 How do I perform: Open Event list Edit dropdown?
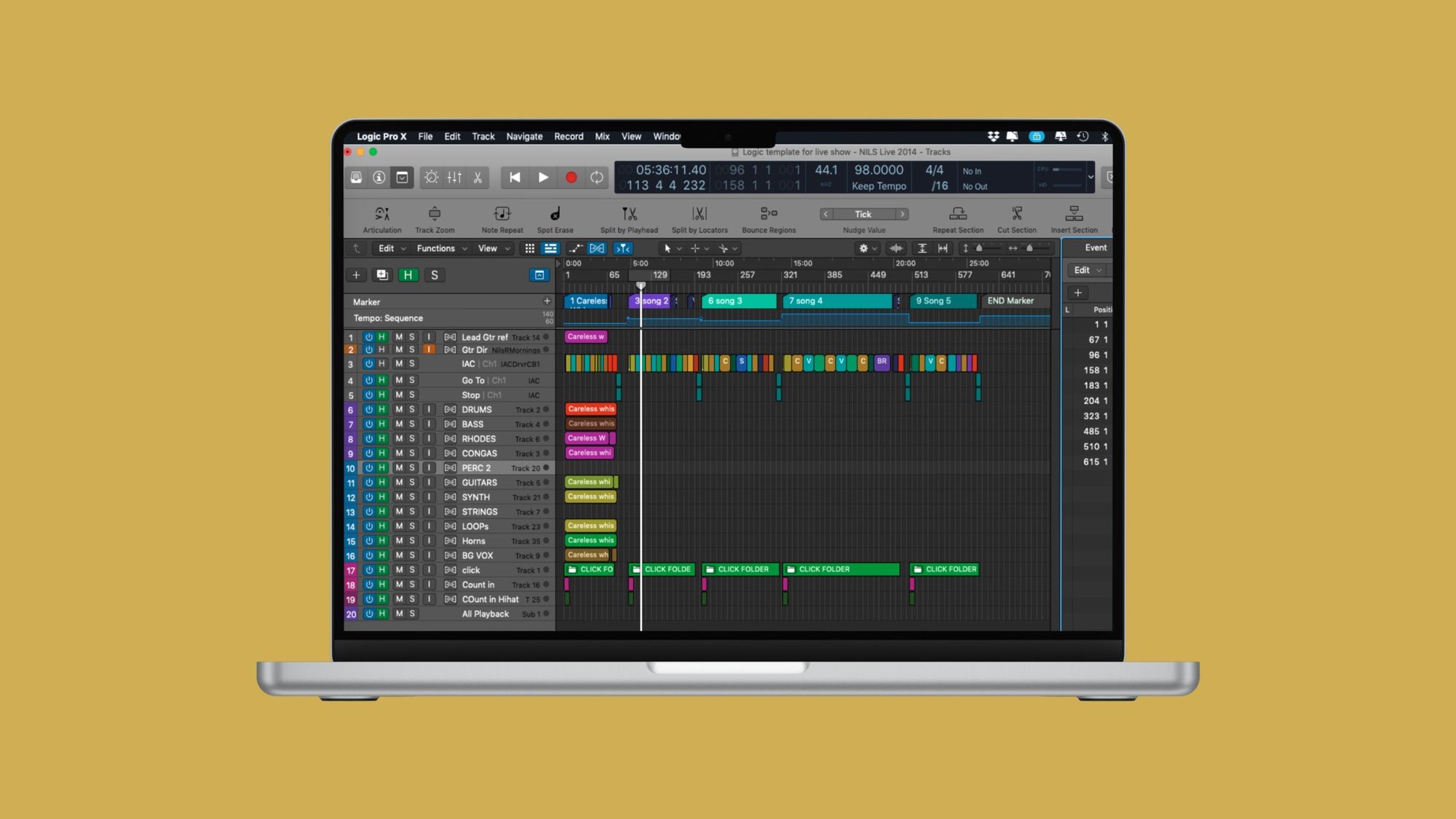coord(1088,271)
